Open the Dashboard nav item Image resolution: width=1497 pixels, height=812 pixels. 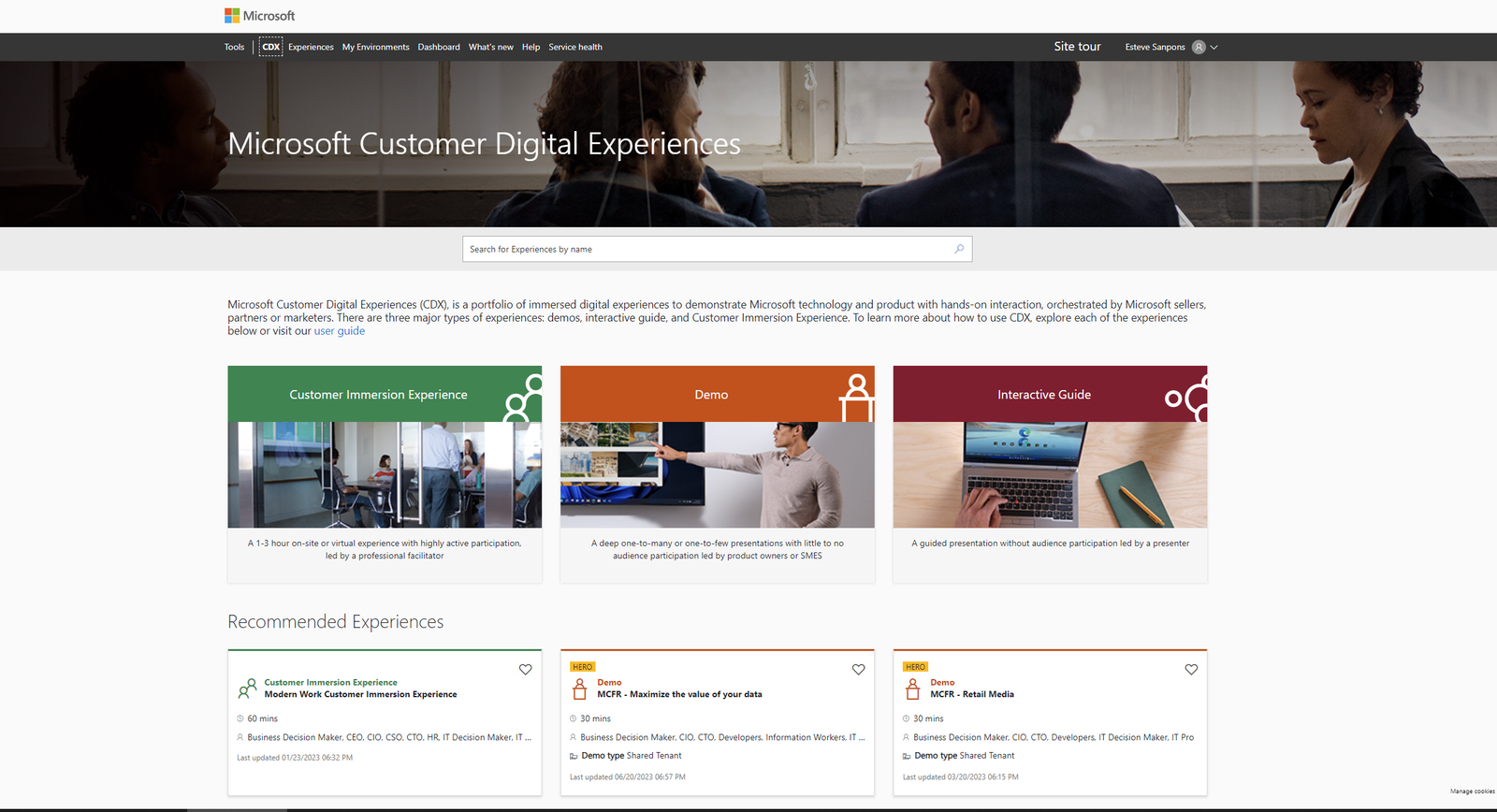pos(439,47)
